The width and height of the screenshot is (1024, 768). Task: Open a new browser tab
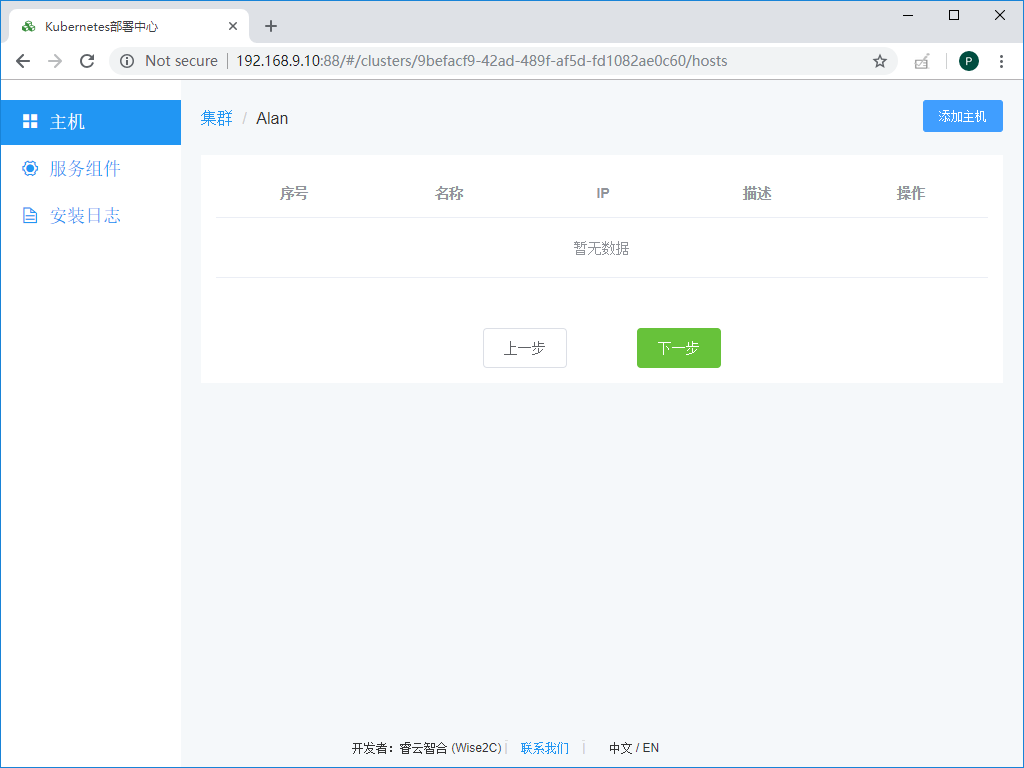pos(270,26)
